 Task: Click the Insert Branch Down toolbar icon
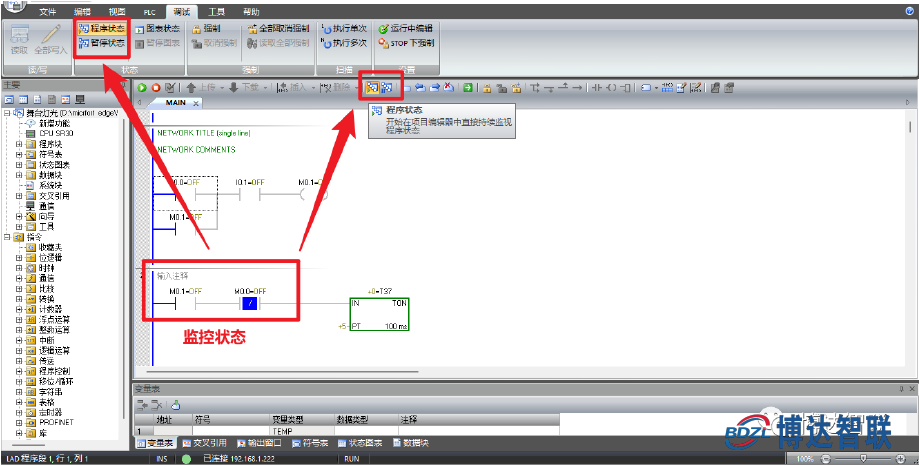(x=535, y=88)
